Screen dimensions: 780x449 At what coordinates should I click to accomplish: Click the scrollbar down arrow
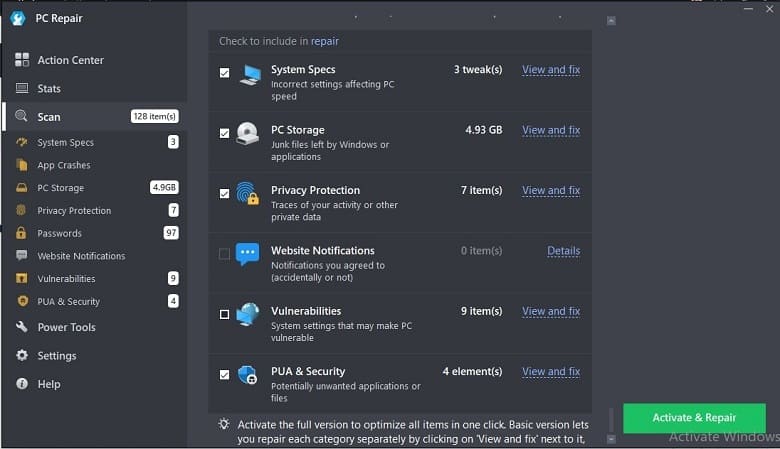point(611,439)
